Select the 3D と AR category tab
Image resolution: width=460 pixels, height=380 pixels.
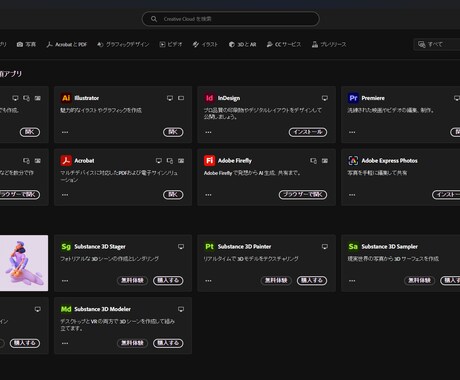pos(242,44)
